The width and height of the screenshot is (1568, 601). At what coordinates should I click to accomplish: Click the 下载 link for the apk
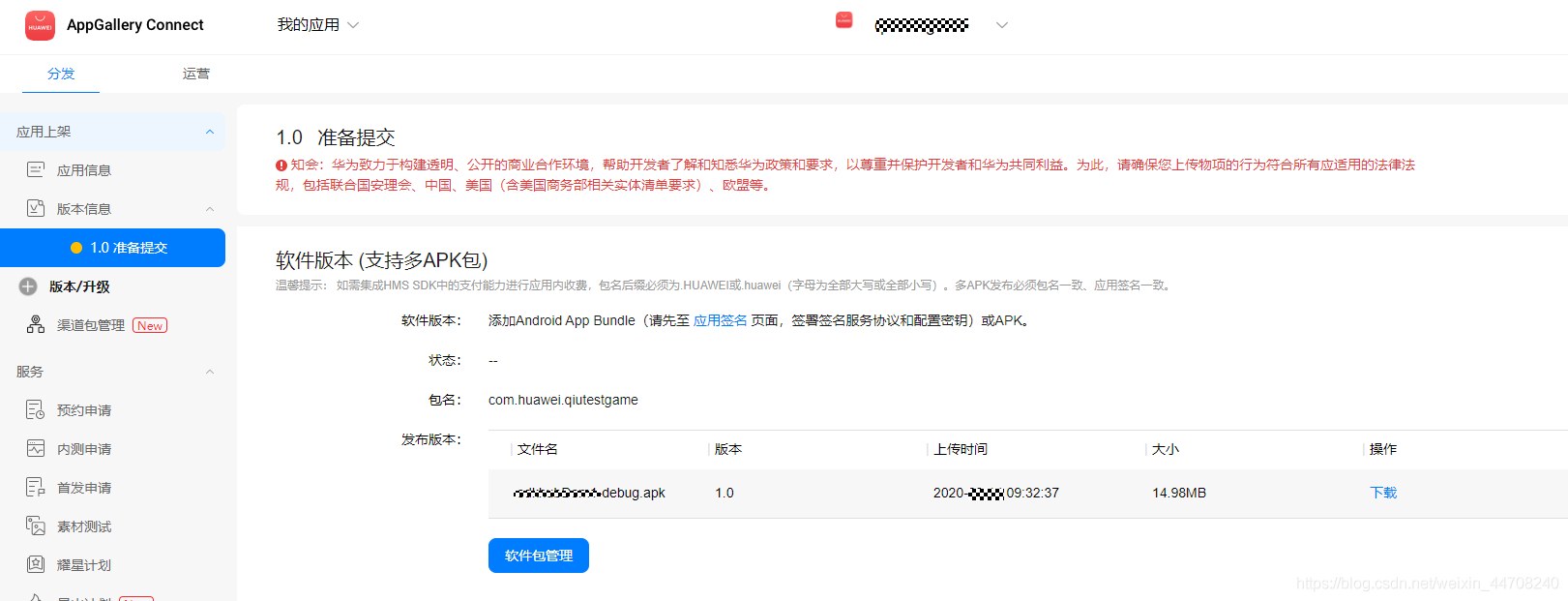coord(1383,493)
